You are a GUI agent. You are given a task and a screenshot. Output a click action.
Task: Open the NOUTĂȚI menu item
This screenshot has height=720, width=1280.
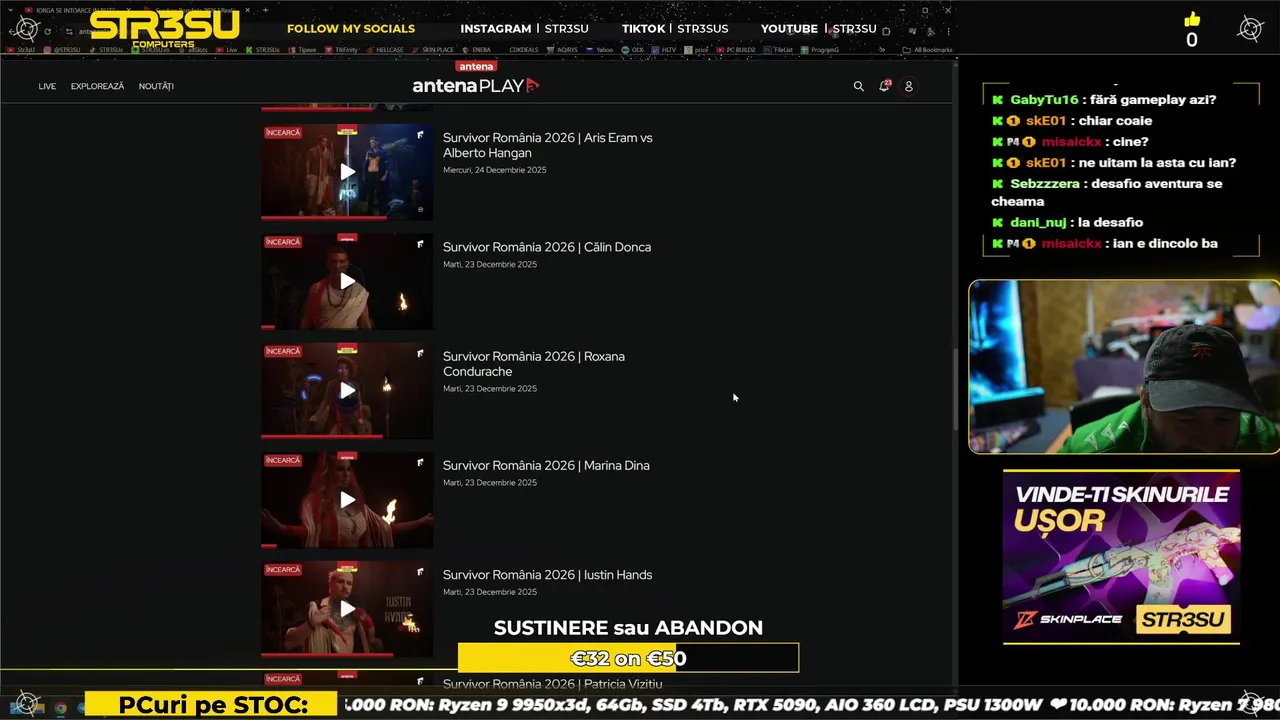(x=156, y=86)
